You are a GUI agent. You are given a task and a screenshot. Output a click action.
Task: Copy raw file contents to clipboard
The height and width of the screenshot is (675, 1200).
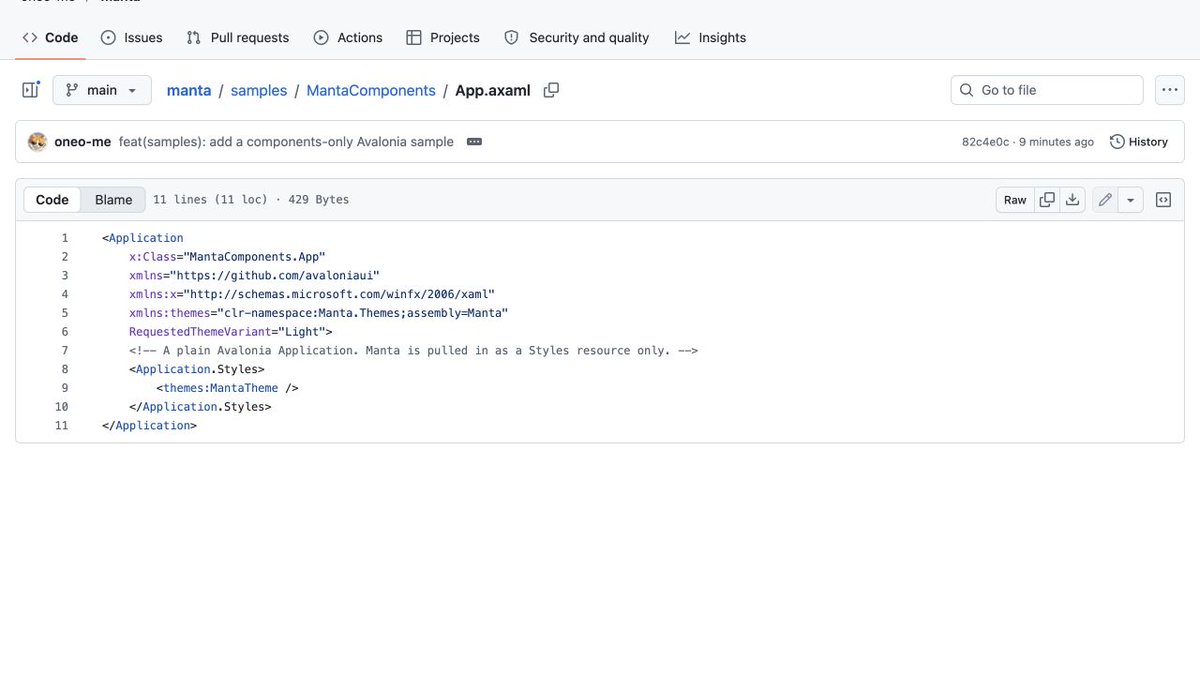tap(1047, 200)
